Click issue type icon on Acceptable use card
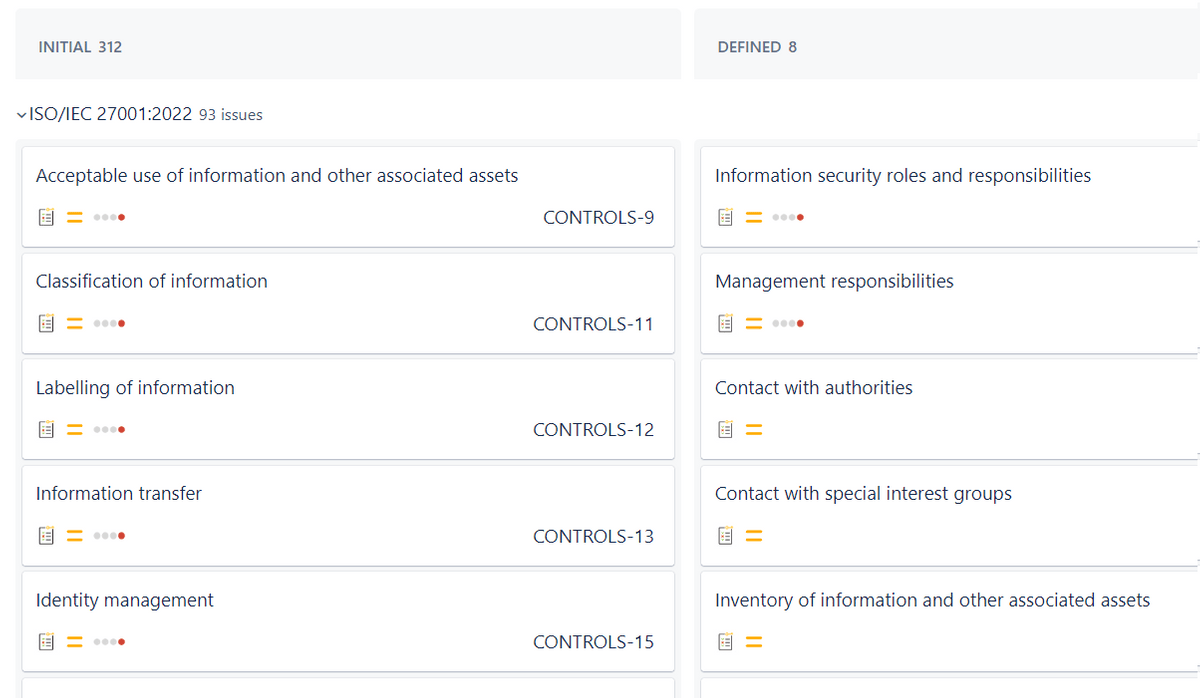Screen dimensions: 1200x698 45,217
